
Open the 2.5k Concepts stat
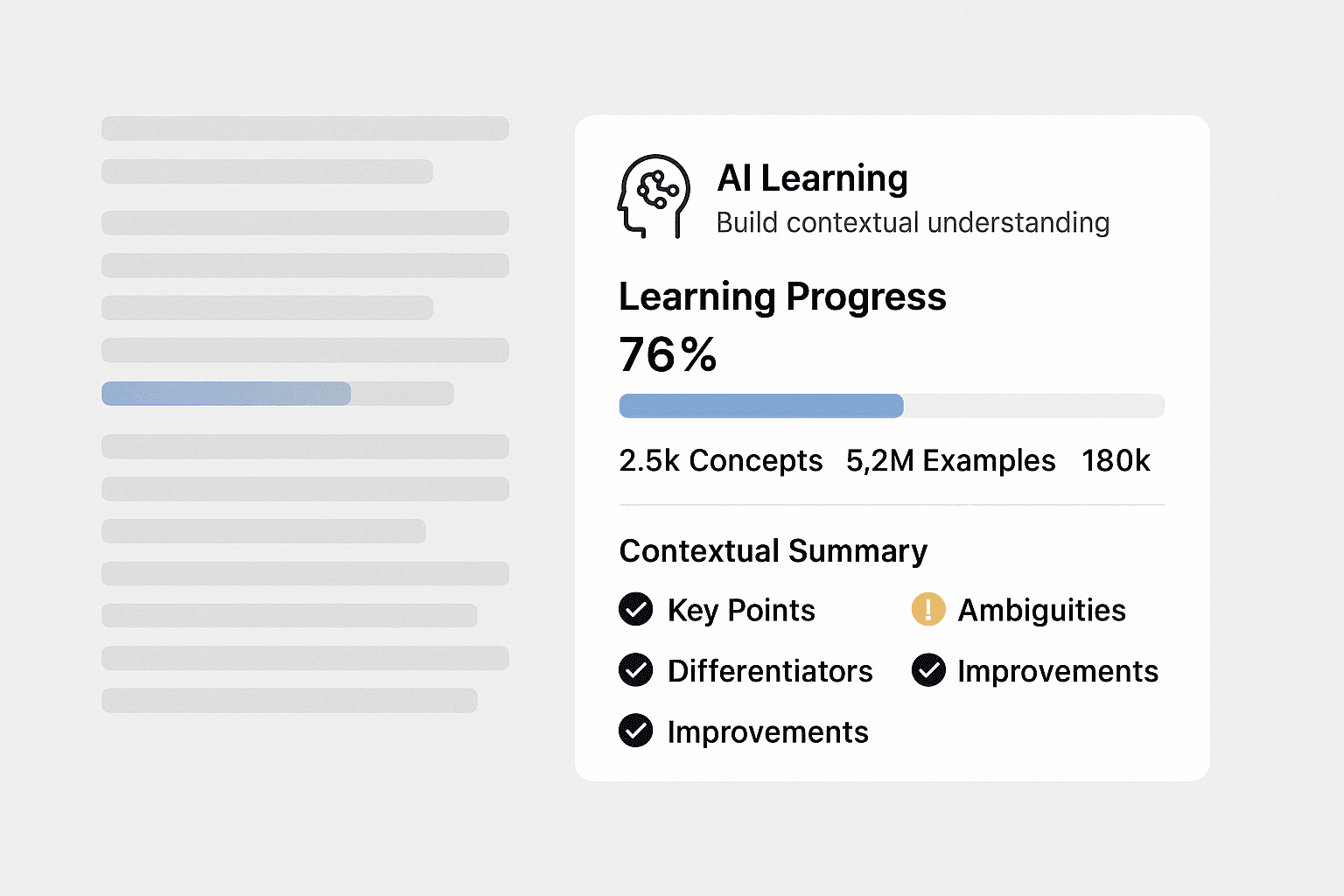click(720, 460)
